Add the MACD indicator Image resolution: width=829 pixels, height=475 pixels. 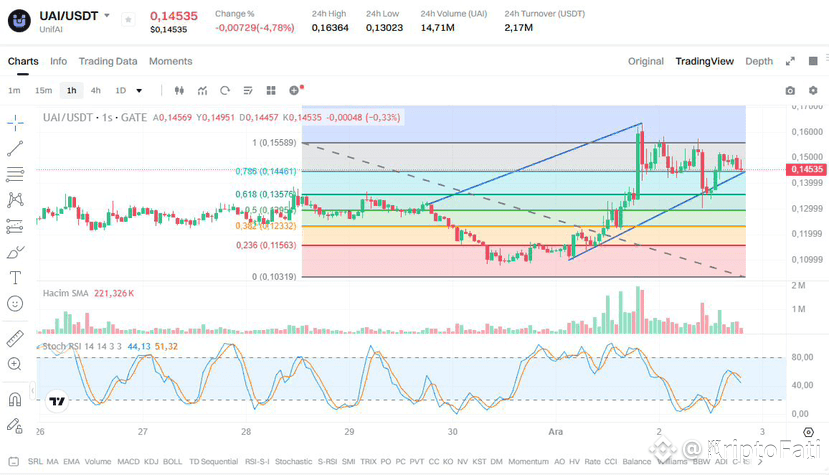128,462
